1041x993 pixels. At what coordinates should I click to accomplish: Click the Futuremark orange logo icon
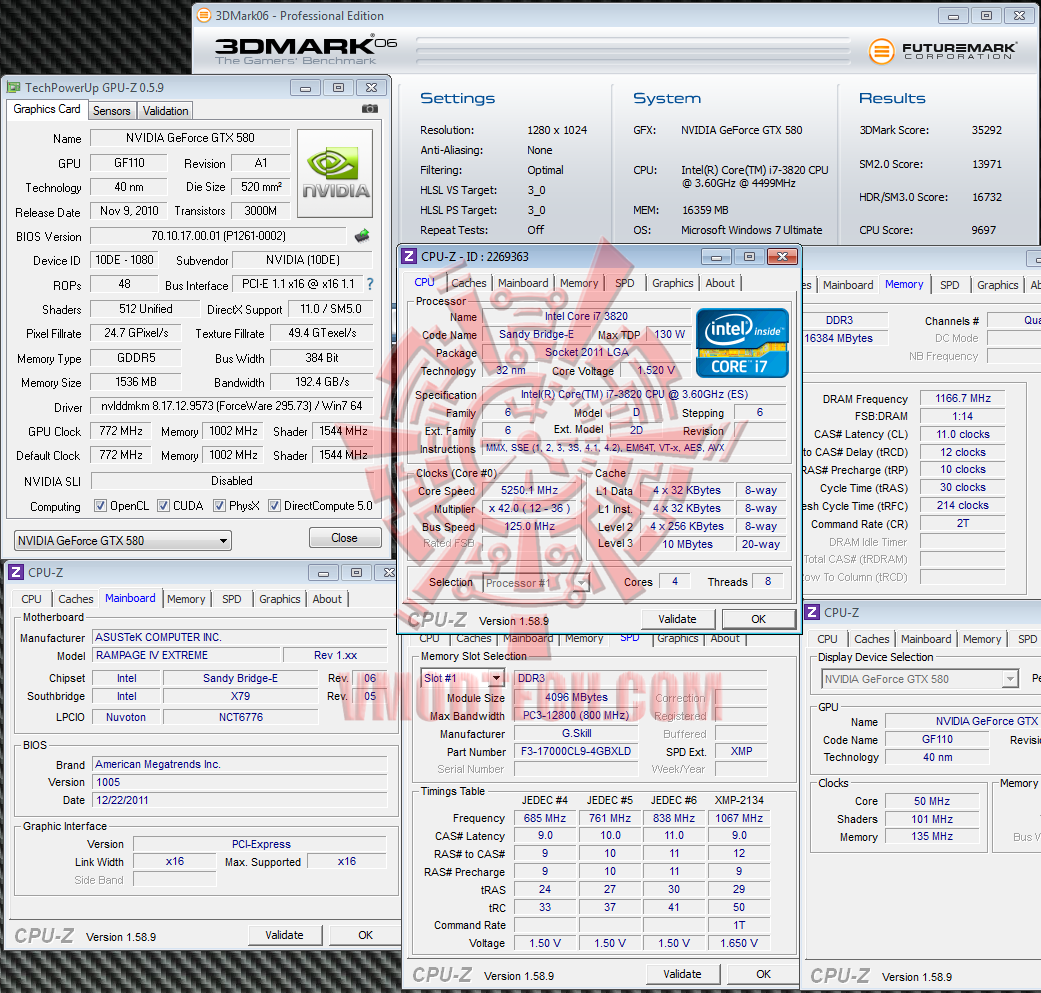(x=882, y=51)
